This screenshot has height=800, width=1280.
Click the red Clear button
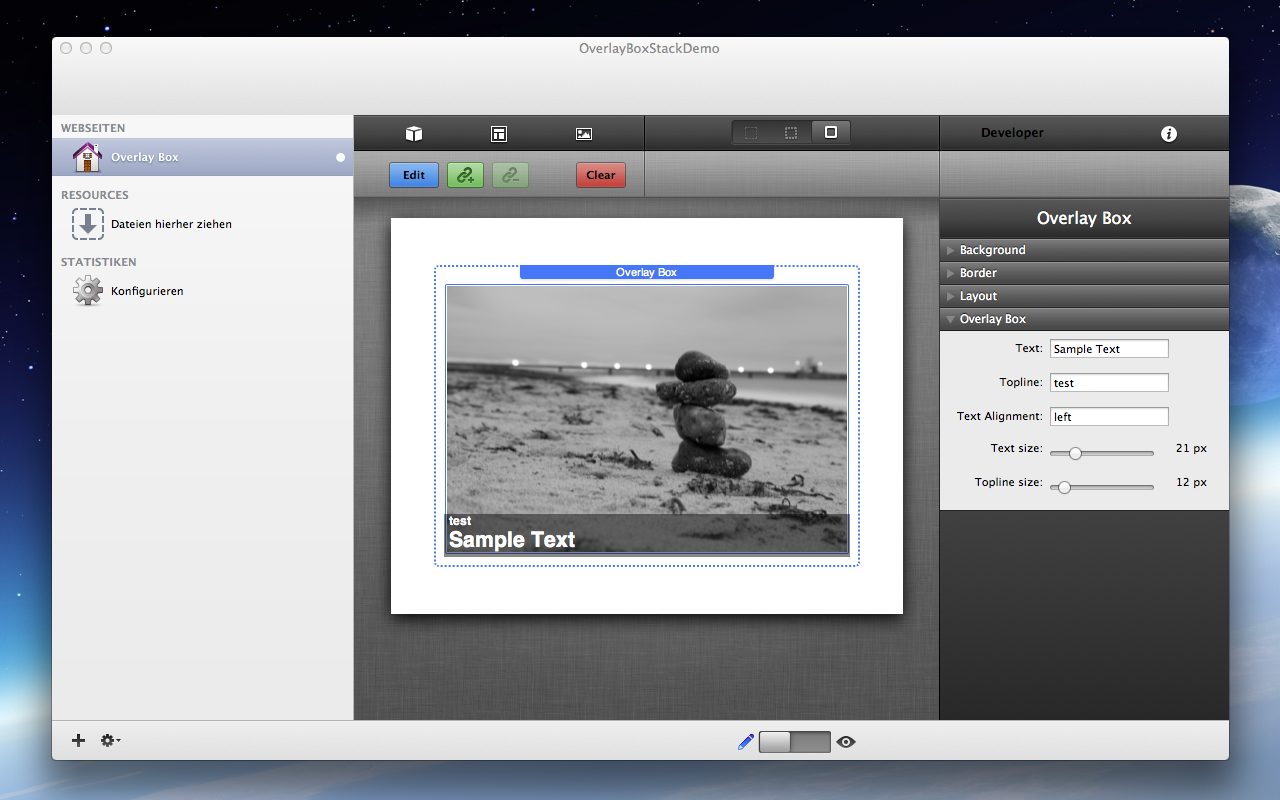[601, 175]
